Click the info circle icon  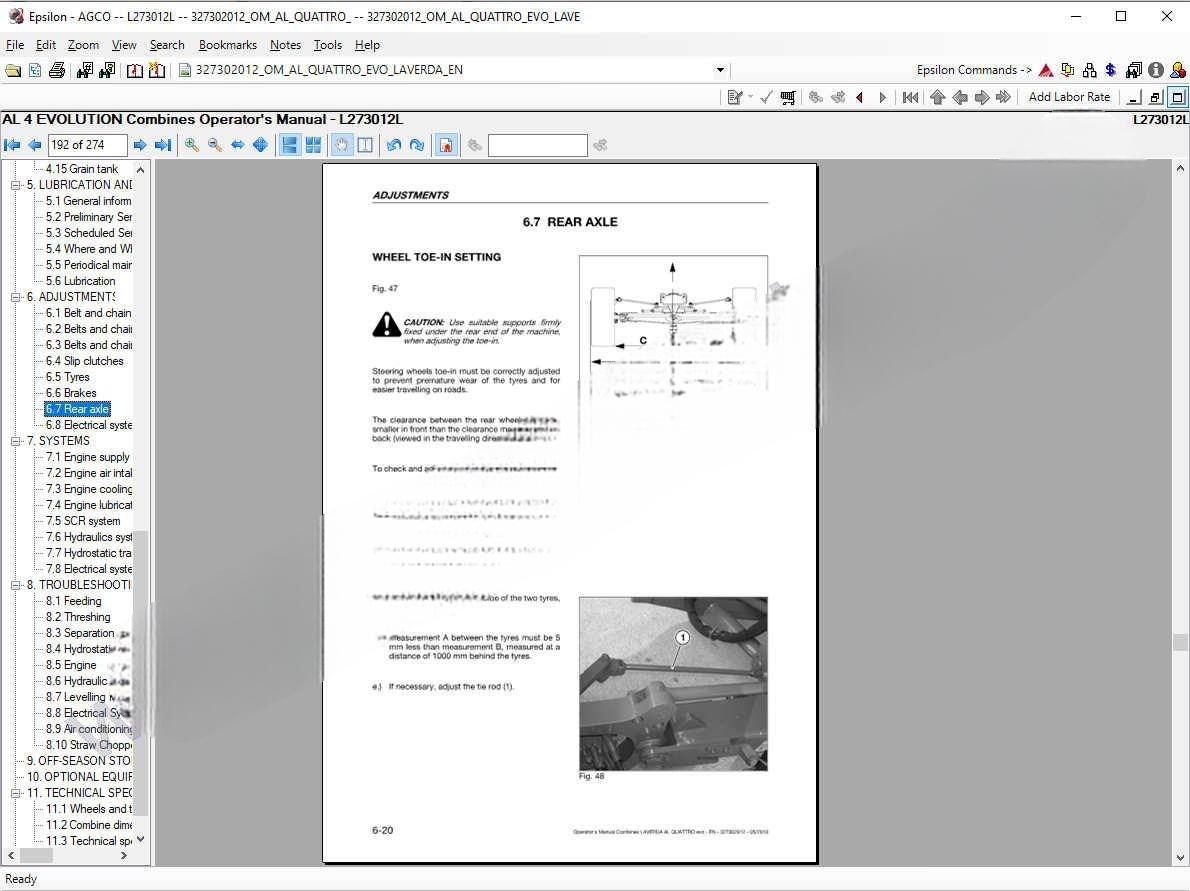click(x=1156, y=70)
